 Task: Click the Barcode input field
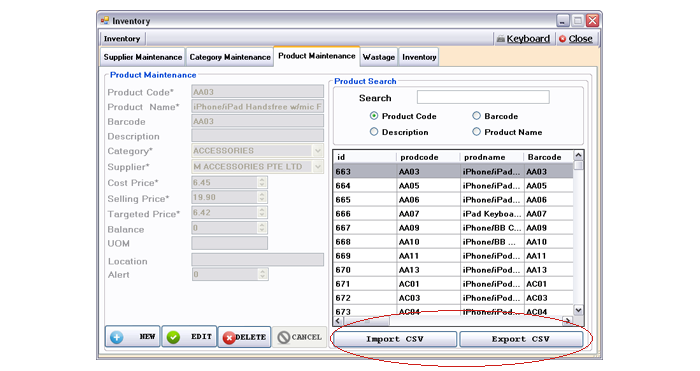tap(258, 121)
